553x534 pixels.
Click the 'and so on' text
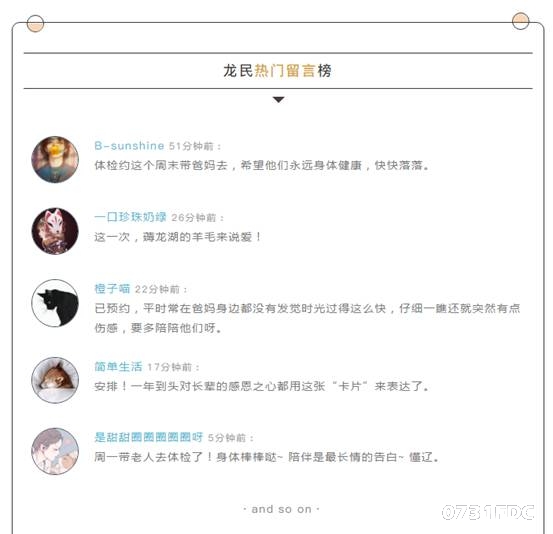pos(281,509)
